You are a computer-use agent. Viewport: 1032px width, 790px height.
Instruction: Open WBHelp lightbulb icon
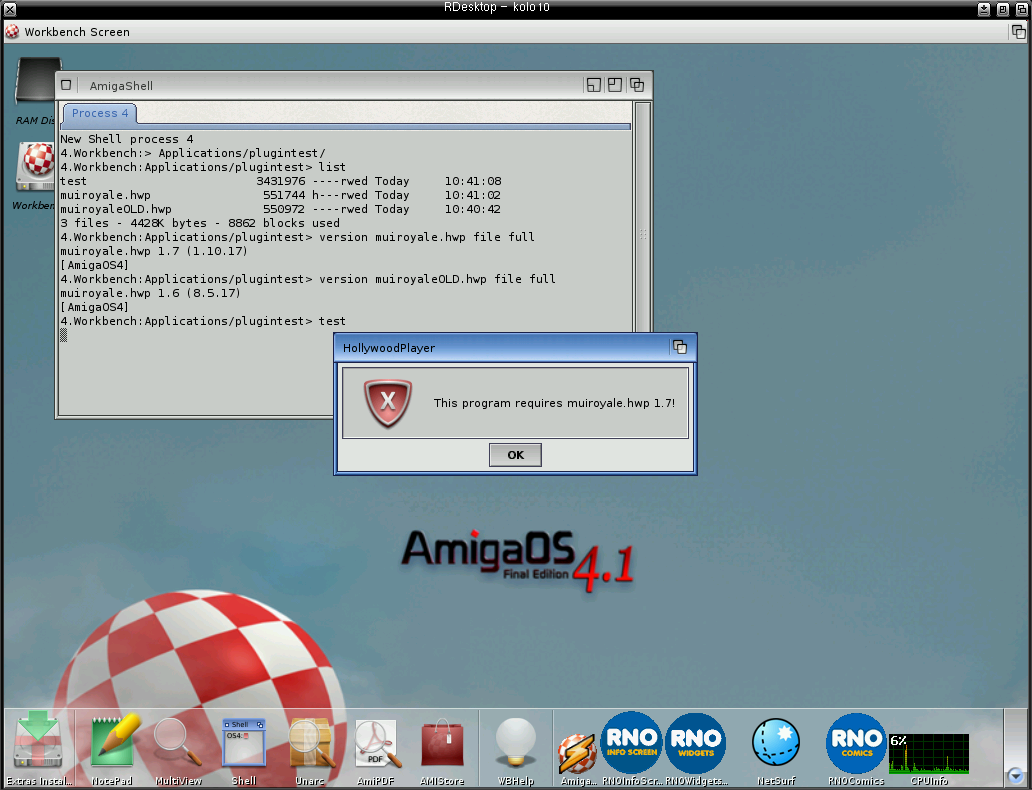point(516,743)
